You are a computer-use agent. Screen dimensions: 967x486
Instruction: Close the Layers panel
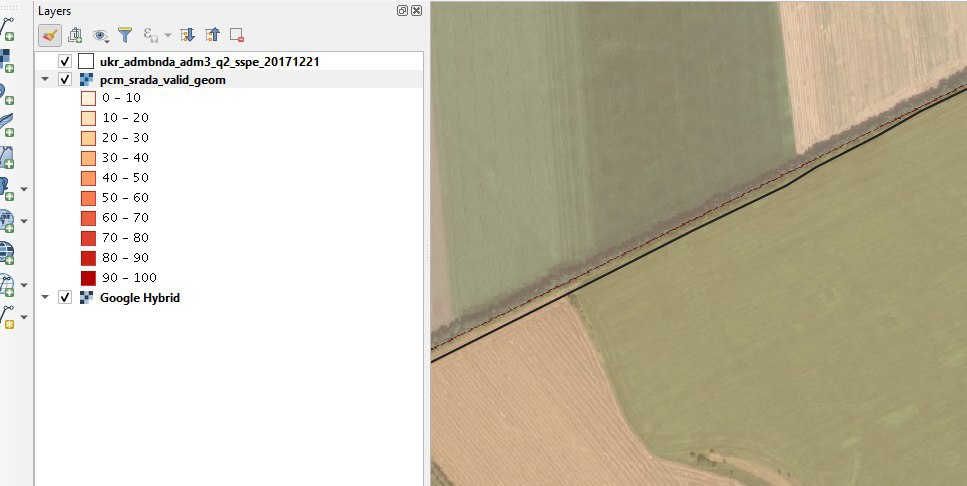pos(417,10)
